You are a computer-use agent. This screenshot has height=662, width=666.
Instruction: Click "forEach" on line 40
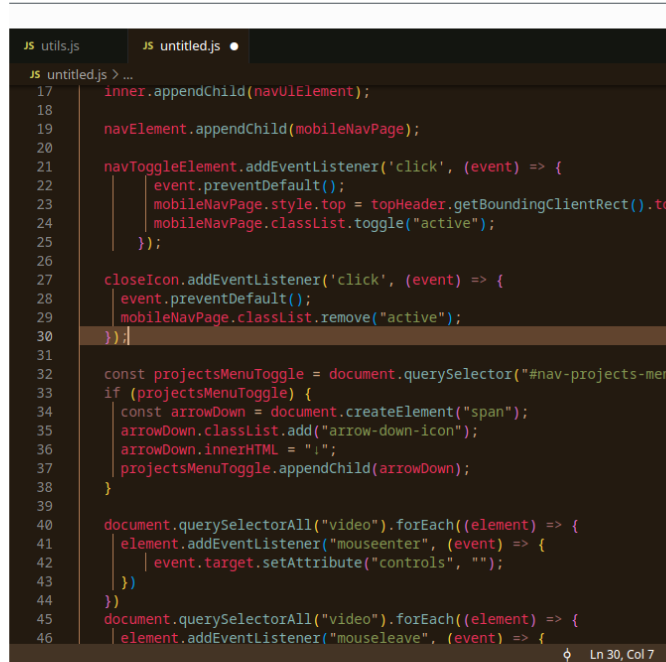click(425, 525)
